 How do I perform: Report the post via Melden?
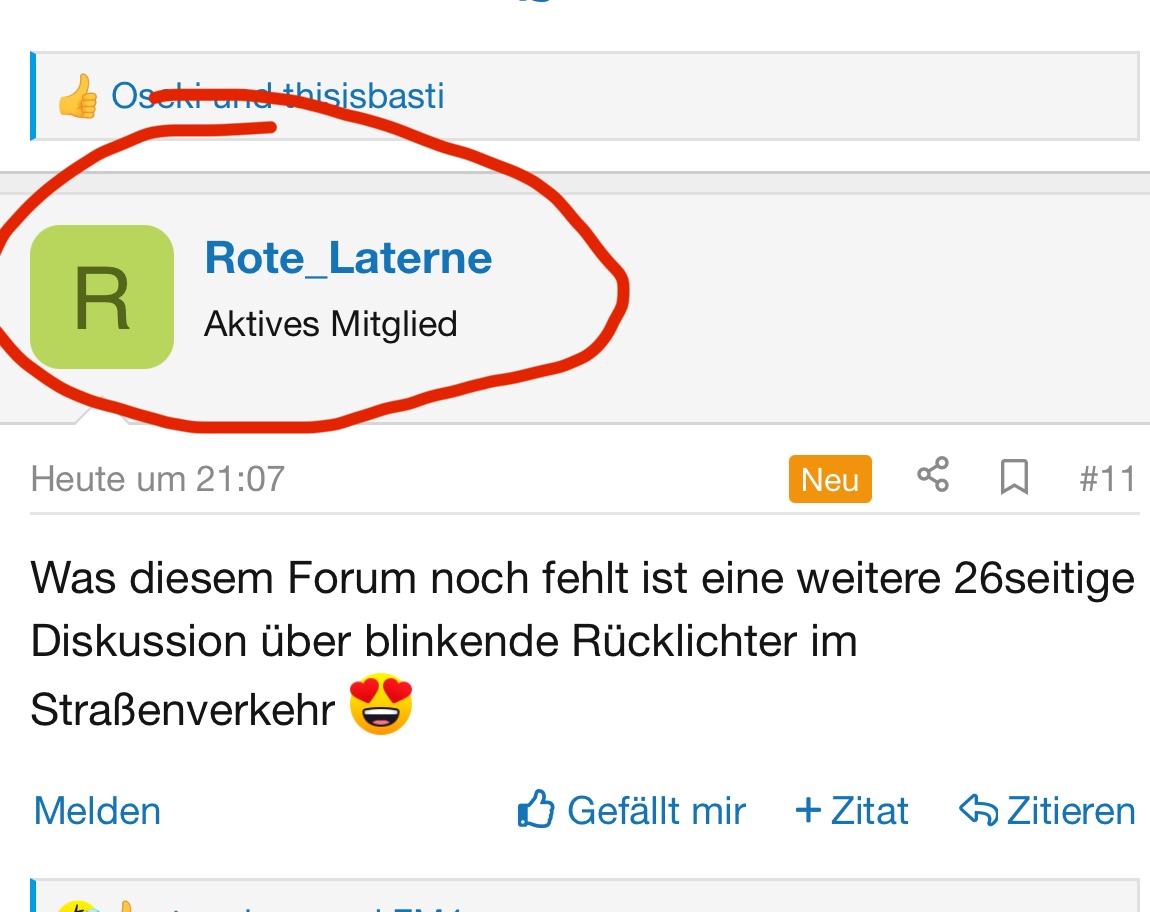click(x=97, y=810)
